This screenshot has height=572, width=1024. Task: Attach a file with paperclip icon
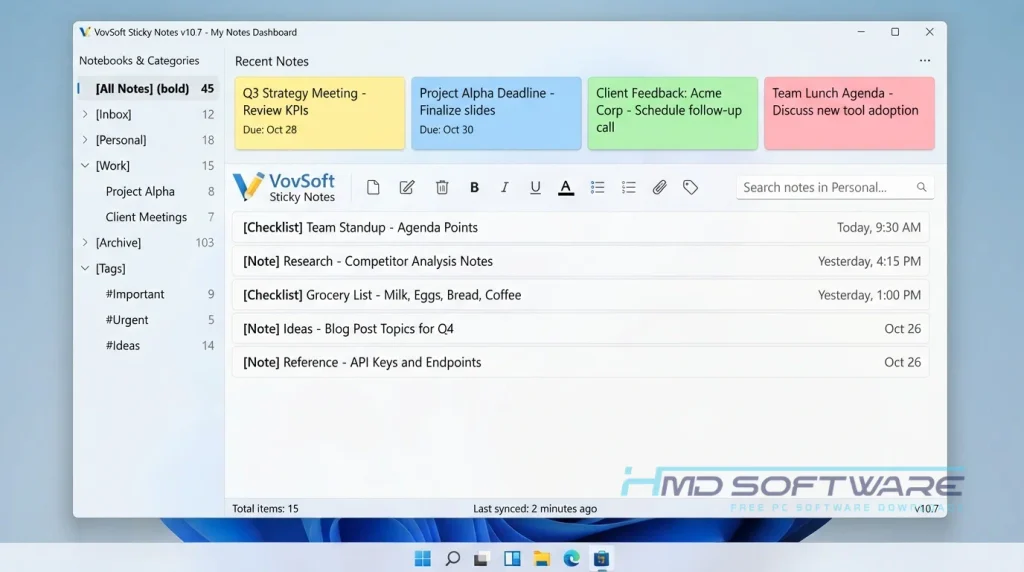coord(660,187)
